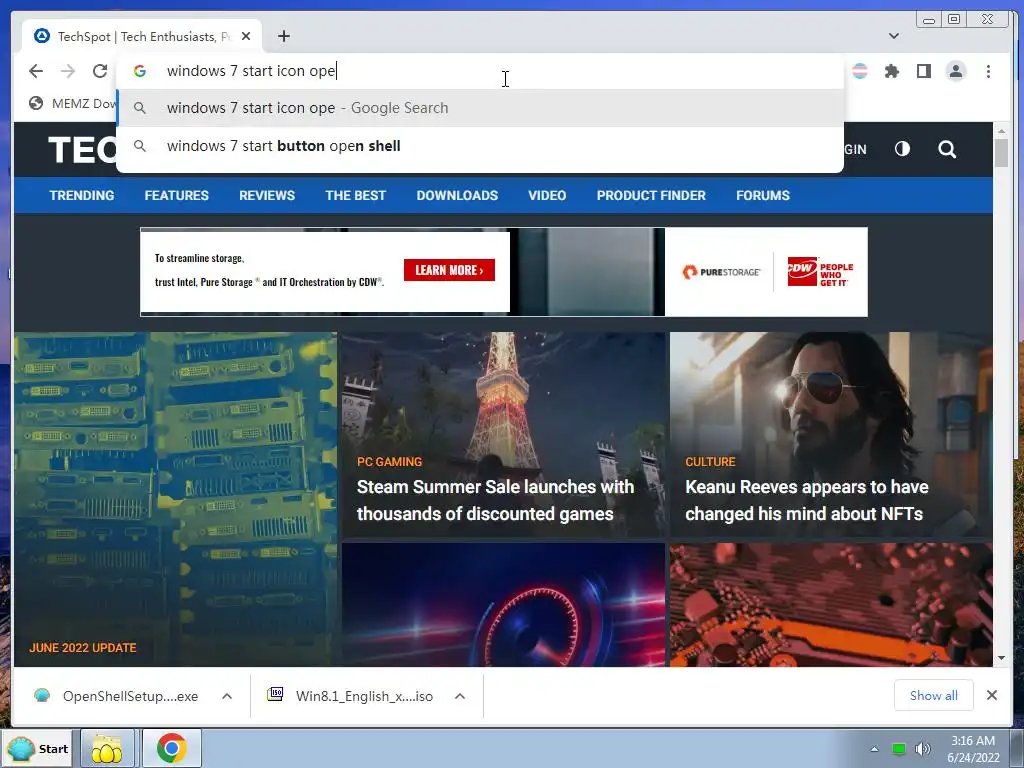1024x768 pixels.
Task: Click the Pure Storage logo in the ad
Action: (x=721, y=272)
